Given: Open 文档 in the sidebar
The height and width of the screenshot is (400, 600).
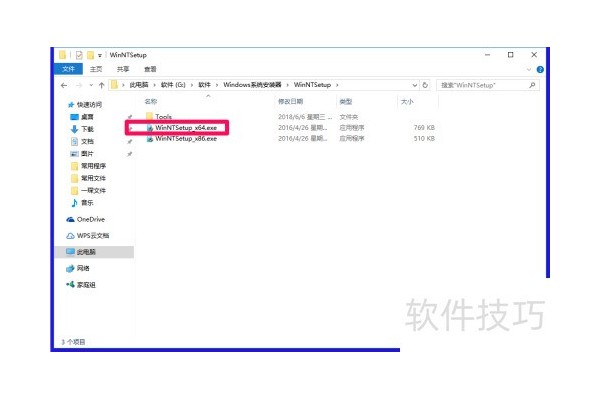Looking at the screenshot, I should coord(82,141).
